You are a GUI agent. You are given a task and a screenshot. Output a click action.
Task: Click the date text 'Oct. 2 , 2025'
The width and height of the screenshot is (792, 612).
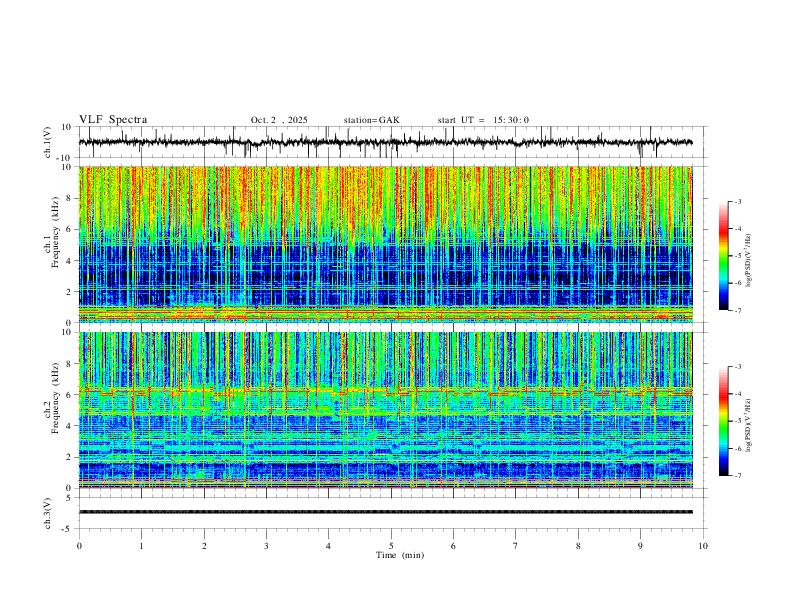[x=279, y=120]
